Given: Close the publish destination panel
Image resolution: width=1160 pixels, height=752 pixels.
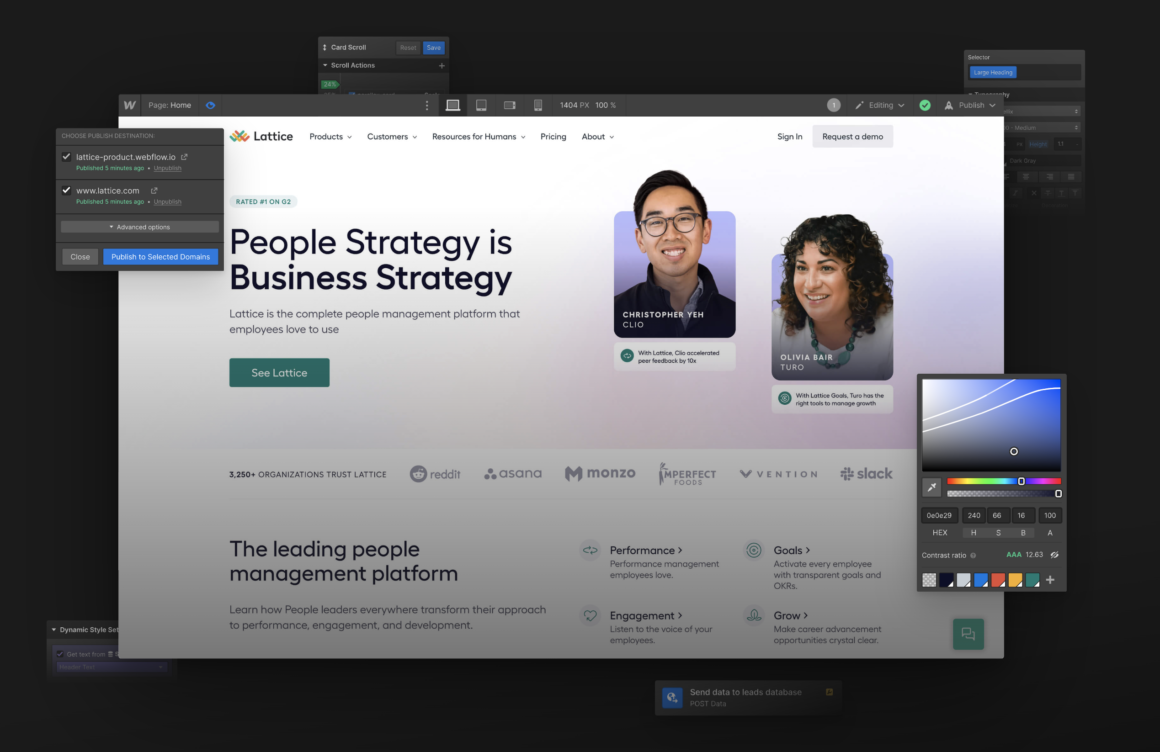Looking at the screenshot, I should click(x=80, y=257).
